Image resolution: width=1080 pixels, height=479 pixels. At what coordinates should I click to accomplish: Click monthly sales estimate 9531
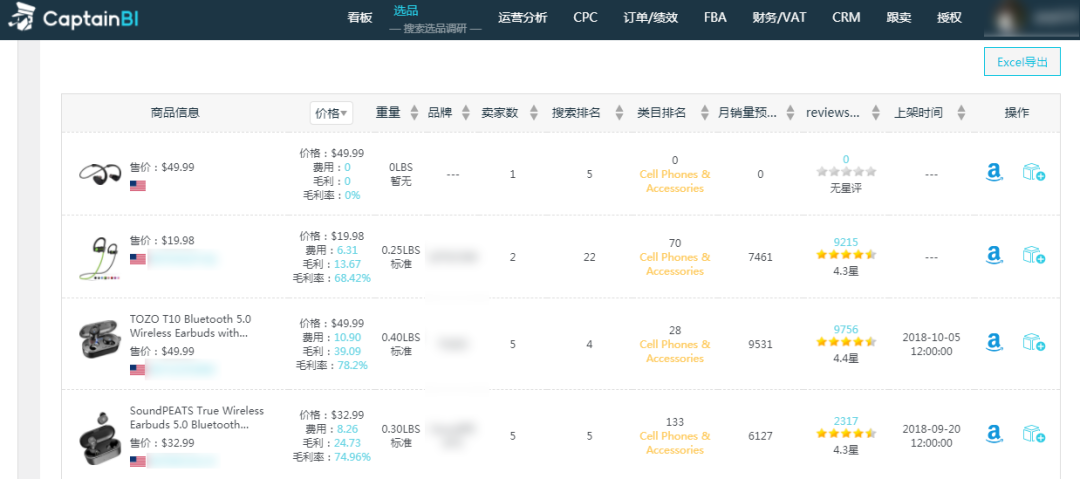point(760,344)
